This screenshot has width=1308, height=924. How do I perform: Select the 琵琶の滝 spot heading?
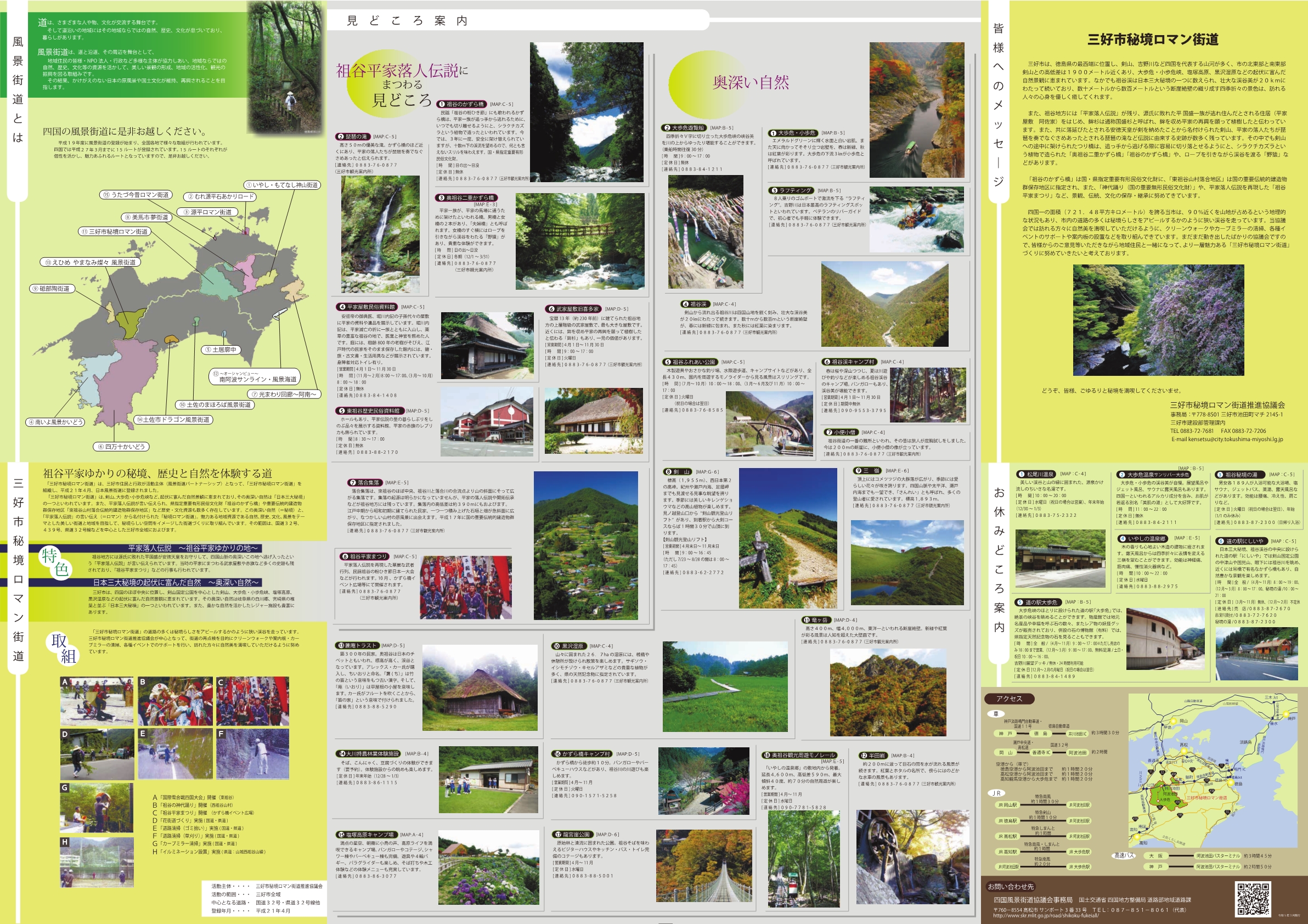coord(353,137)
